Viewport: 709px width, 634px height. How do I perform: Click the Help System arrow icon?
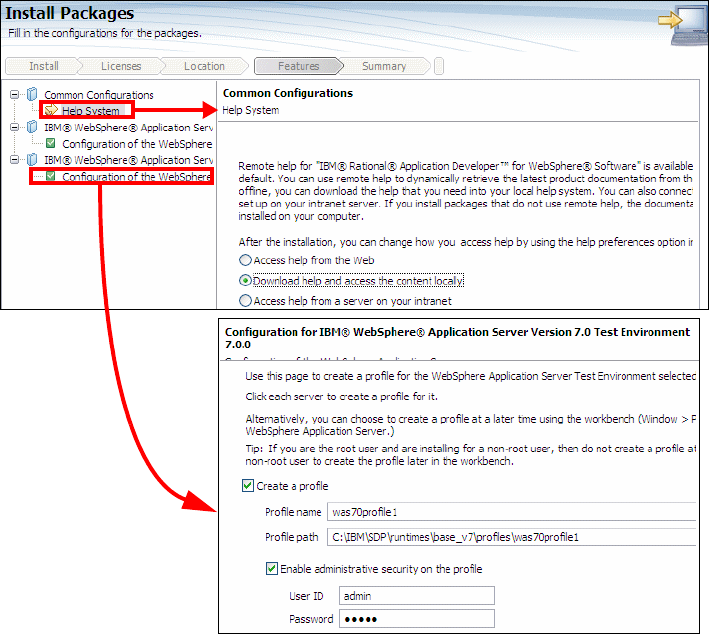click(x=51, y=110)
